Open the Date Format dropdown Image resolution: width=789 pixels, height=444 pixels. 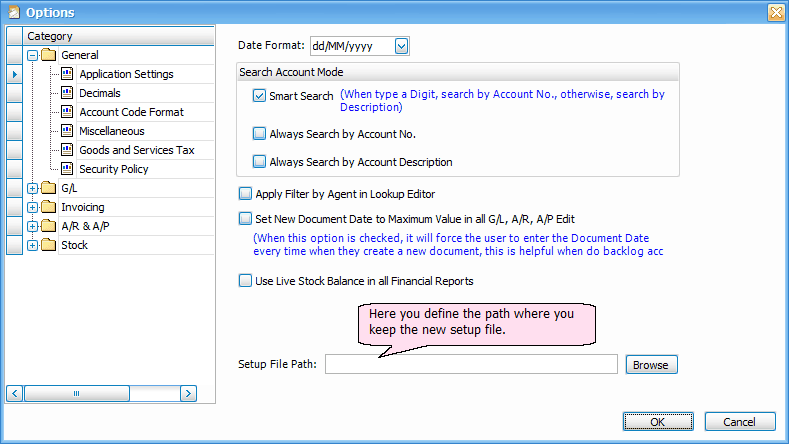[401, 46]
